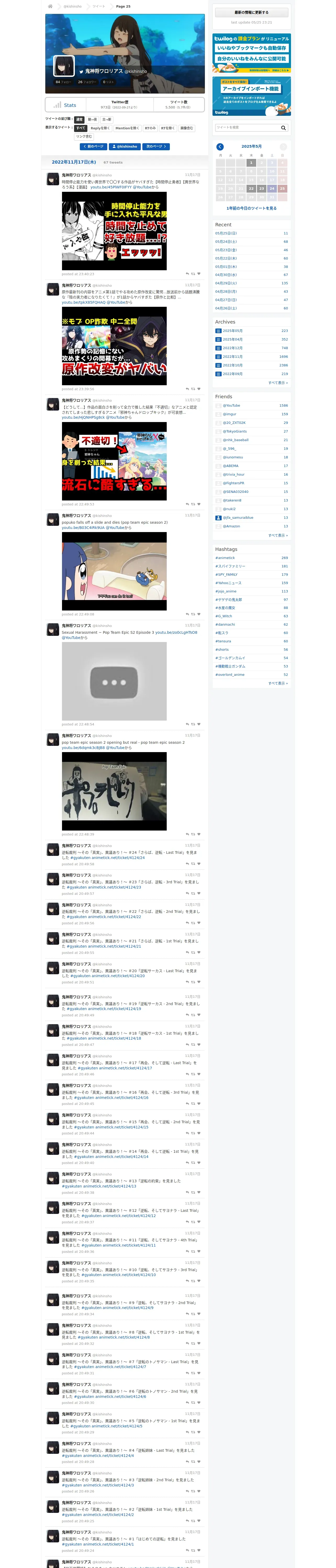This screenshot has width=336, height=1568.
Task: Go to 前のページ
Action: [x=94, y=147]
